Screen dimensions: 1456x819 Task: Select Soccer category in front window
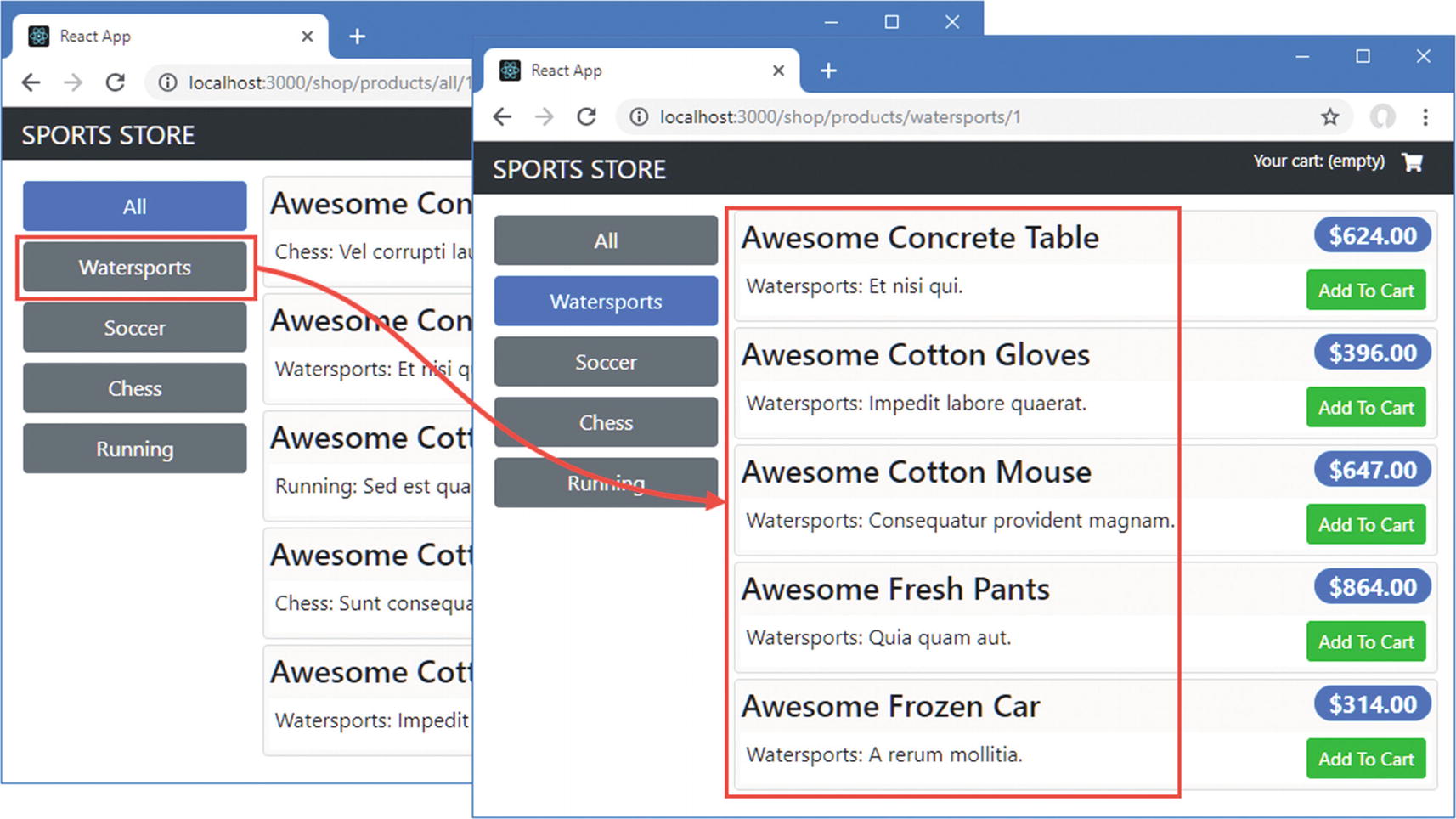tap(606, 362)
